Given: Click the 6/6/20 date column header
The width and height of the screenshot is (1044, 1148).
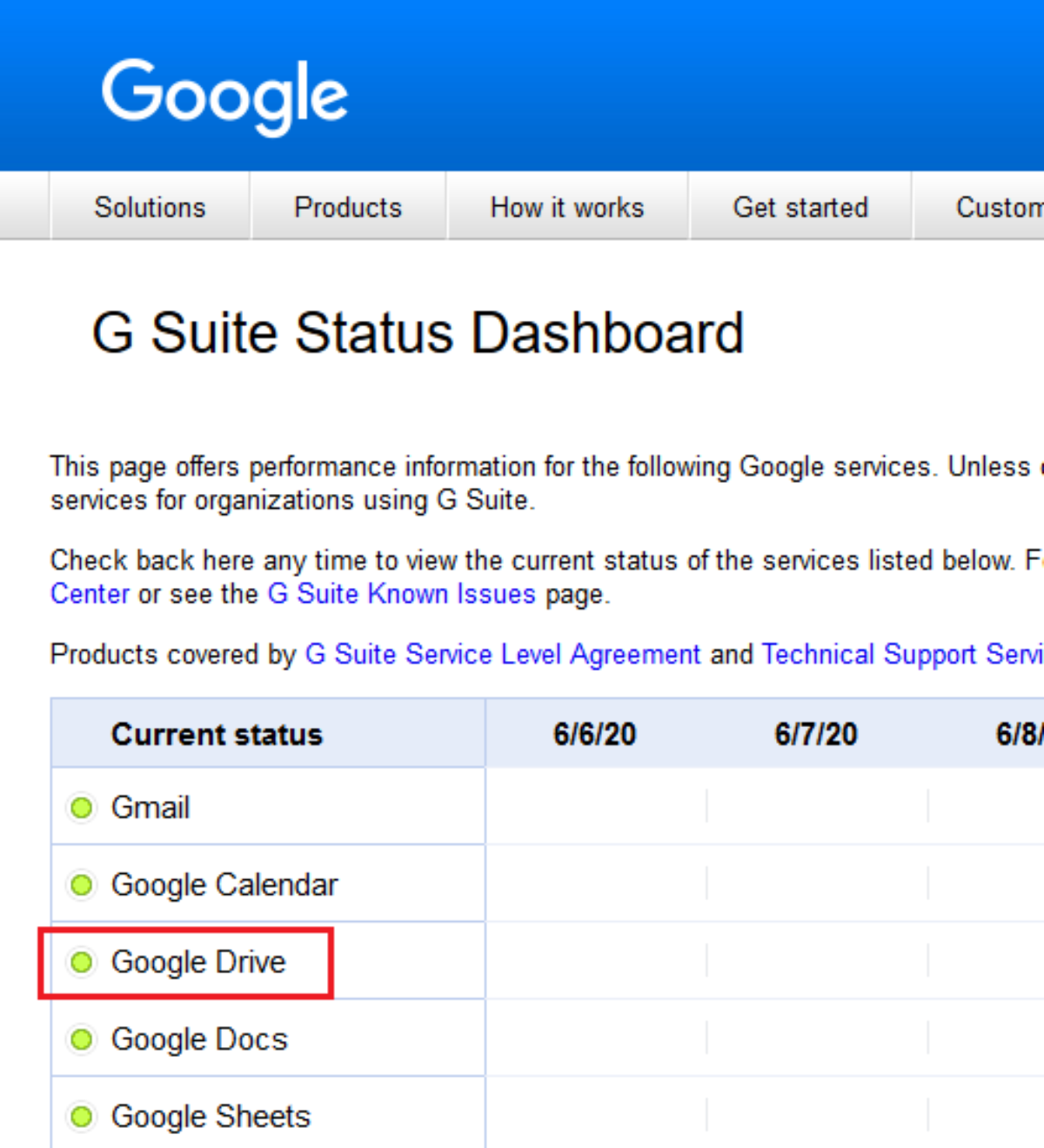Looking at the screenshot, I should pyautogui.click(x=595, y=734).
